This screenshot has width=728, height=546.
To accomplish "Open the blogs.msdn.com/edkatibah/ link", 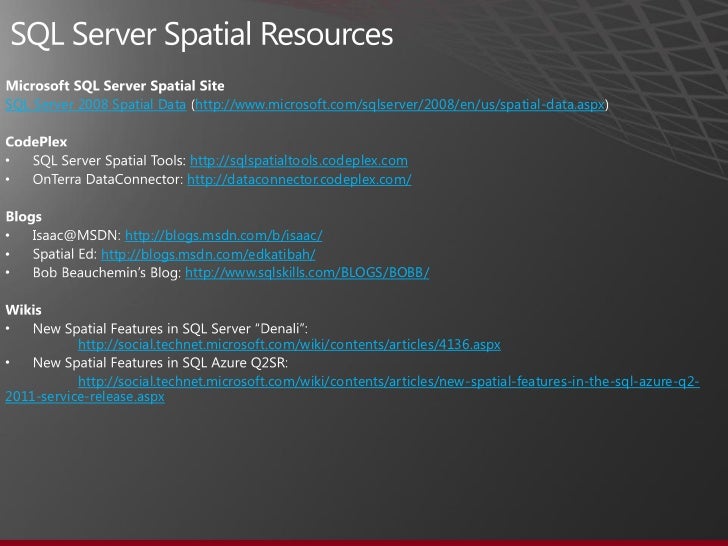I will pyautogui.click(x=208, y=254).
